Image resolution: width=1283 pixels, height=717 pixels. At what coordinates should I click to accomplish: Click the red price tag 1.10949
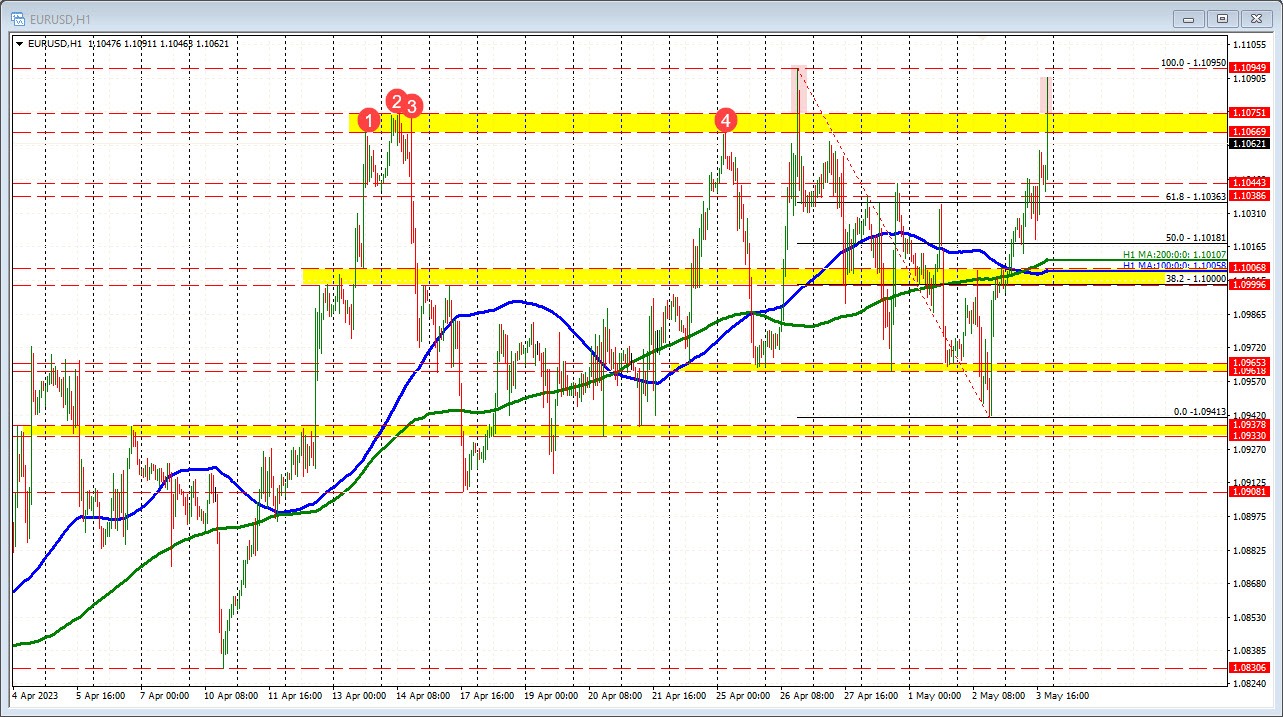1252,68
